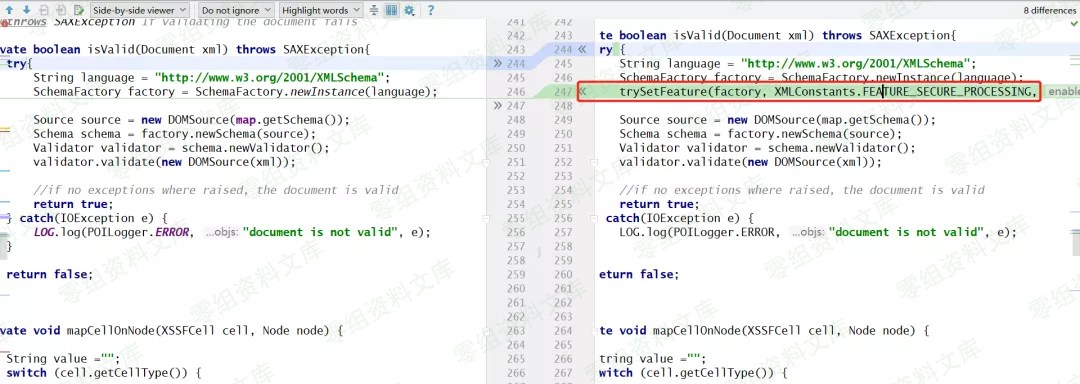Open the Highlight words dropdown

pos(321,10)
